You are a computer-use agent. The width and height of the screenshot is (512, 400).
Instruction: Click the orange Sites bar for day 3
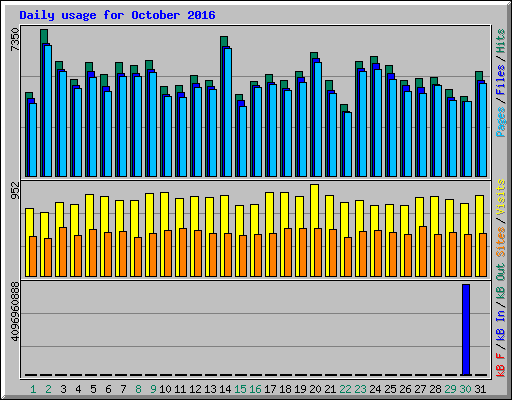pyautogui.click(x=63, y=252)
